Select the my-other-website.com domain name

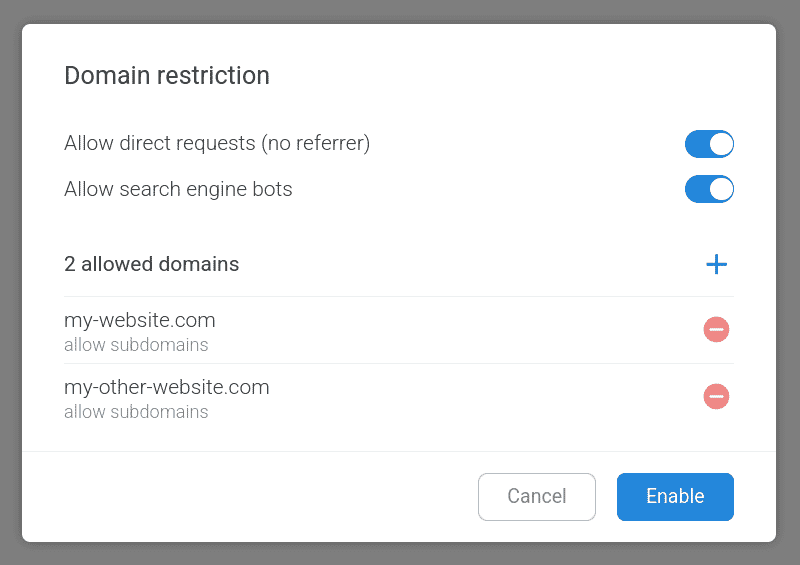167,388
